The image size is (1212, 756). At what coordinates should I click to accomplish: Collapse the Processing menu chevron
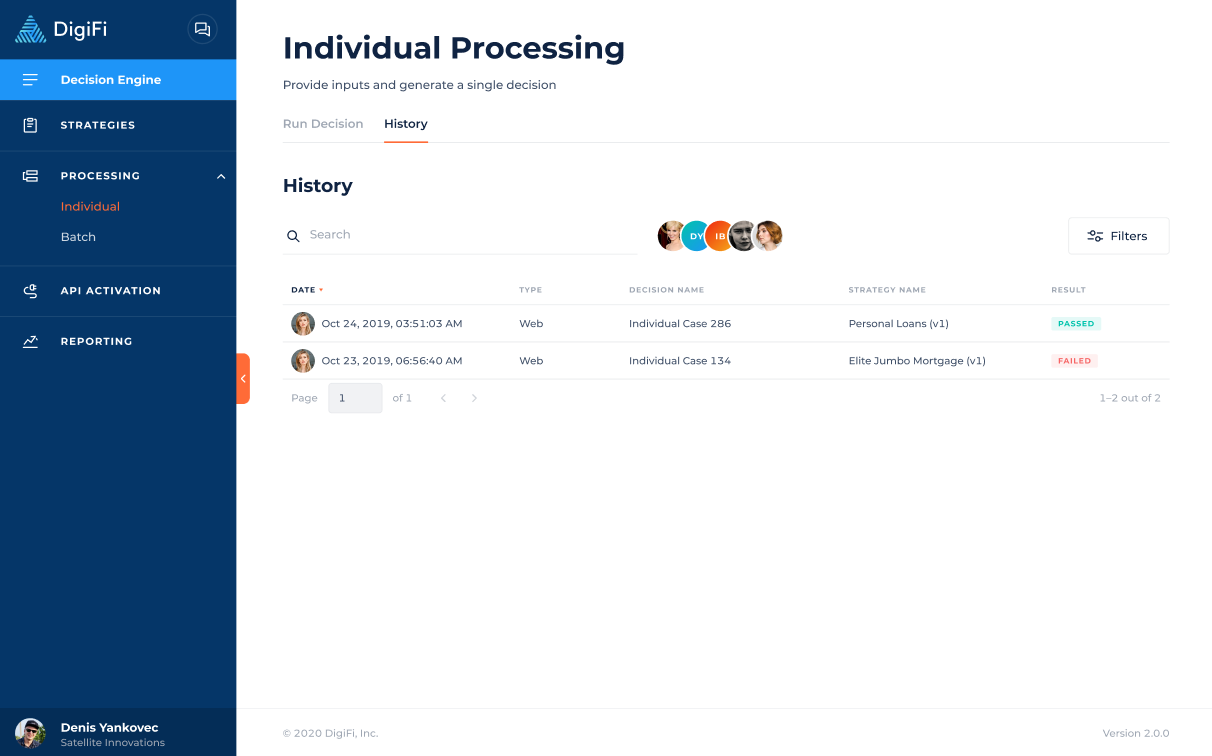221,176
